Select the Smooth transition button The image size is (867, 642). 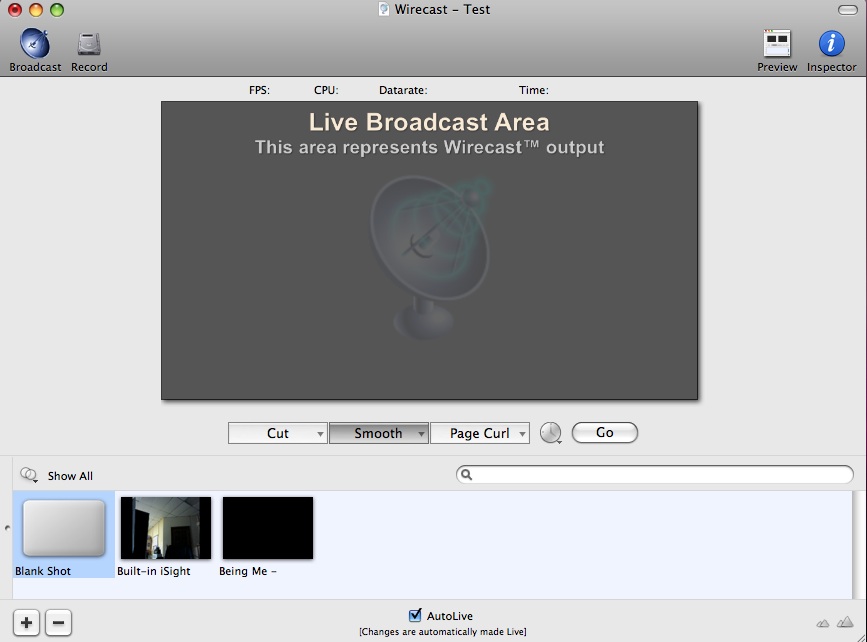[x=379, y=433]
